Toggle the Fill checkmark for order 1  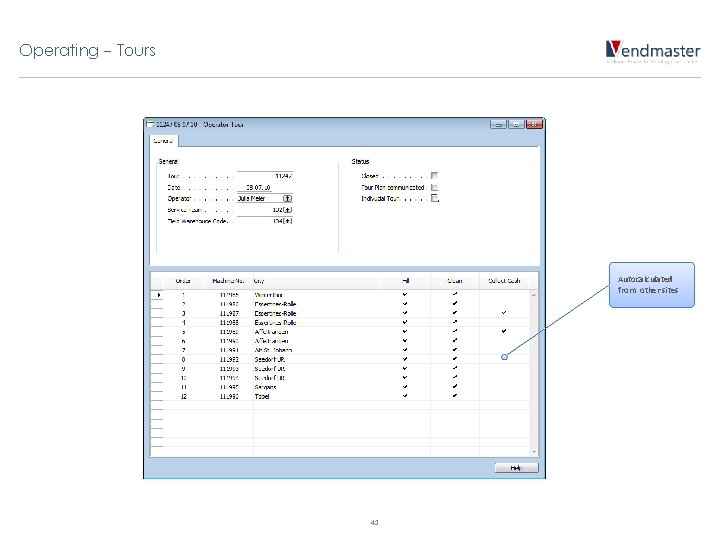[405, 294]
